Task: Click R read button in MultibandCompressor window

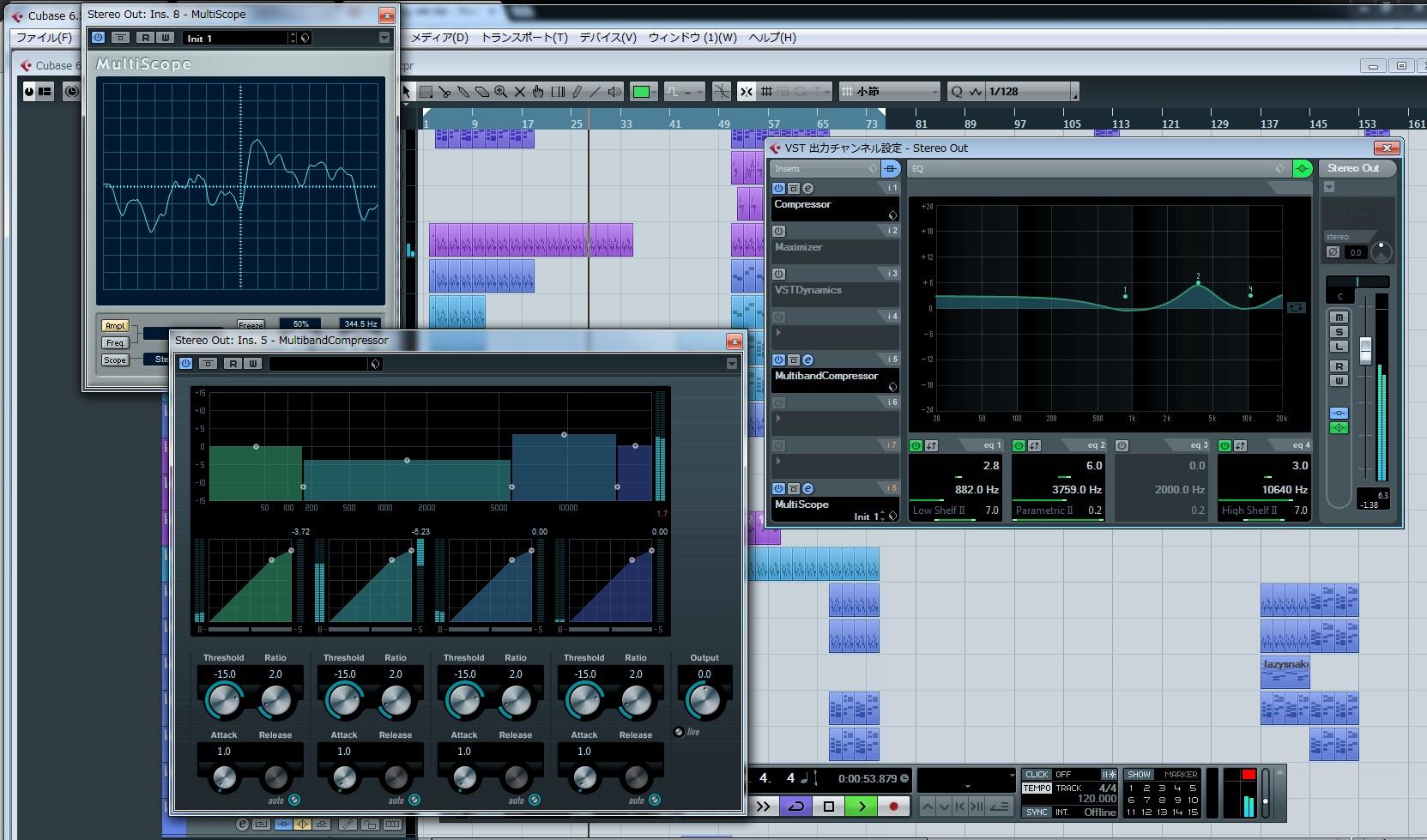Action: click(x=233, y=364)
